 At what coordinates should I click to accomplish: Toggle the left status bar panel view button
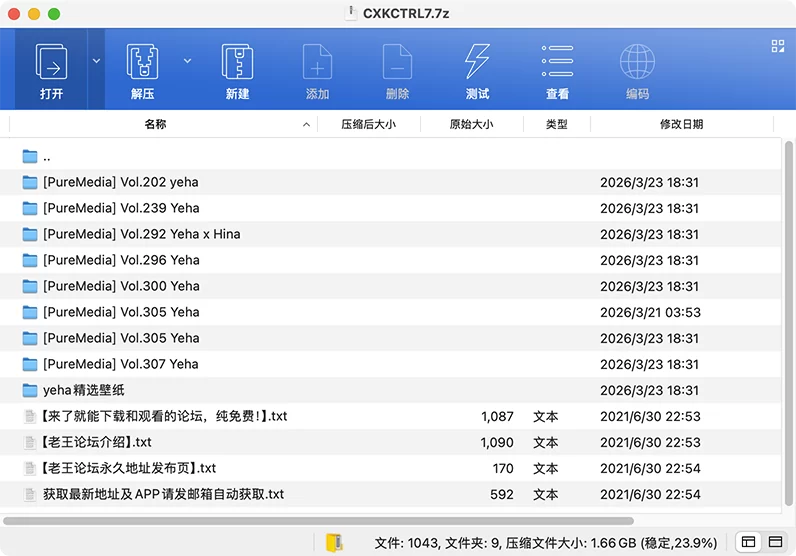click(747, 542)
